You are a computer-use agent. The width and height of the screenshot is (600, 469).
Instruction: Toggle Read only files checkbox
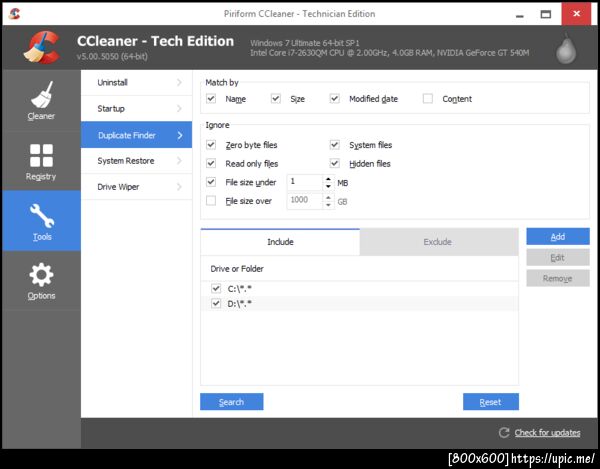pos(211,163)
